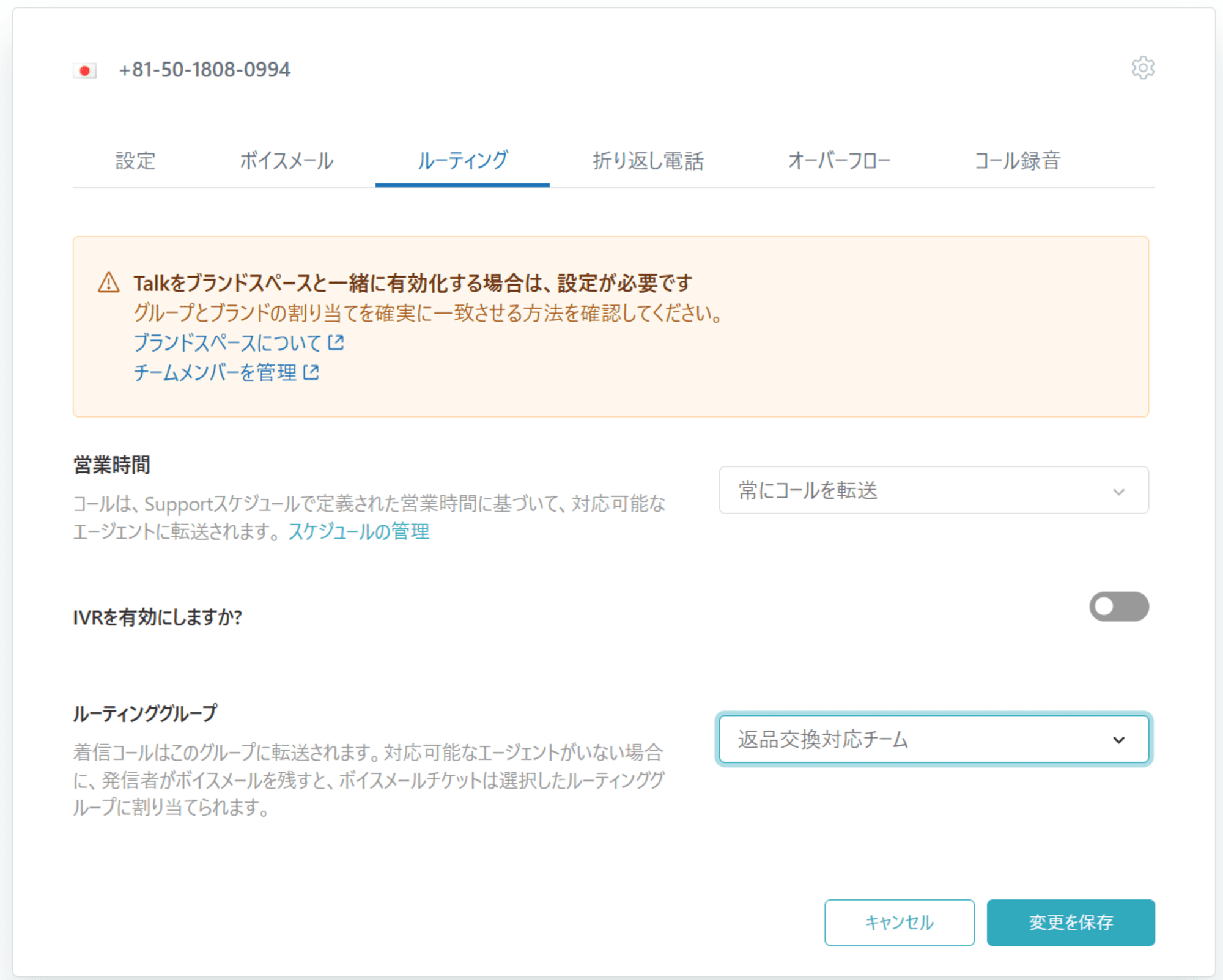Go to the オーバーフロー tab
This screenshot has width=1223, height=980.
[839, 161]
